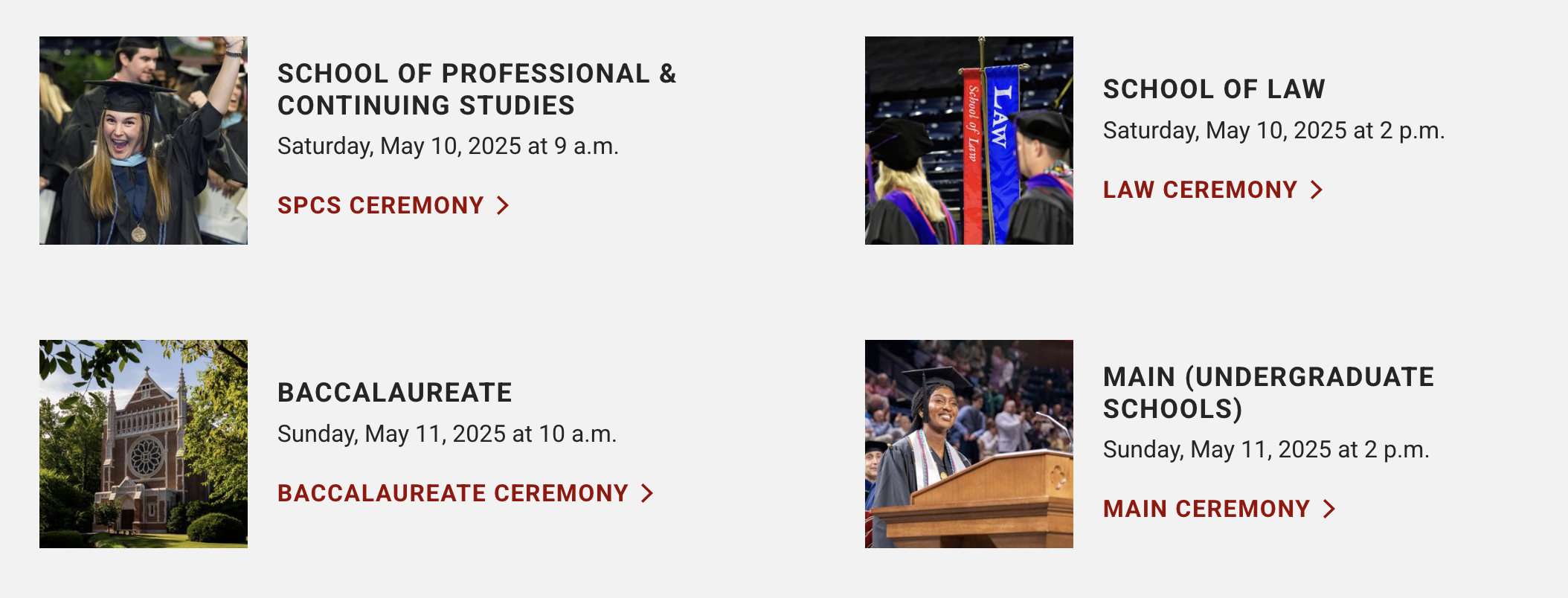Click the chevron arrow beside Law Ceremony
This screenshot has height=598, width=1568.
[x=1317, y=190]
